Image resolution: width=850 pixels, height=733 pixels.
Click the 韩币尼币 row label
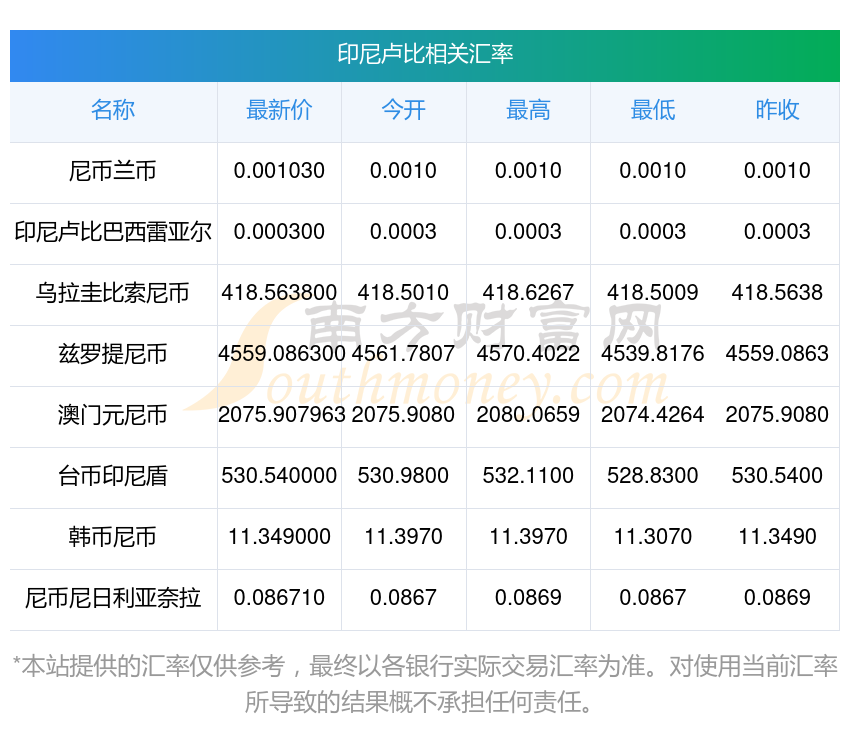(113, 537)
